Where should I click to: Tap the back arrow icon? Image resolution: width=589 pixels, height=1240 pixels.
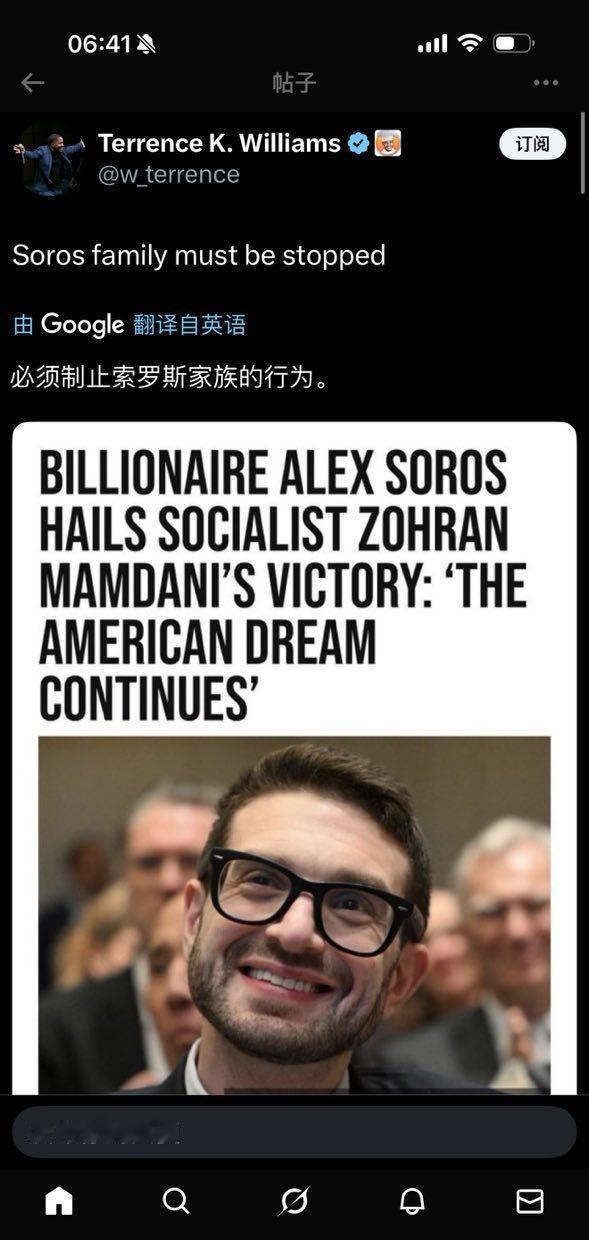pos(32,83)
